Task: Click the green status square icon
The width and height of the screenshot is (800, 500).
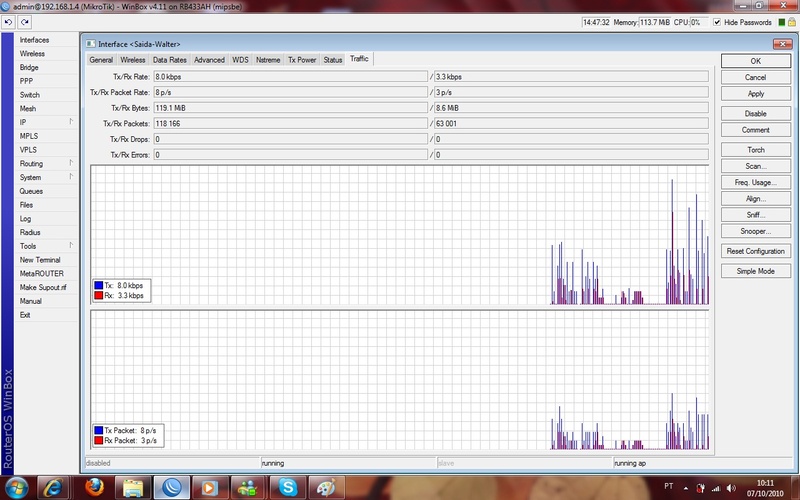Action: [x=781, y=22]
